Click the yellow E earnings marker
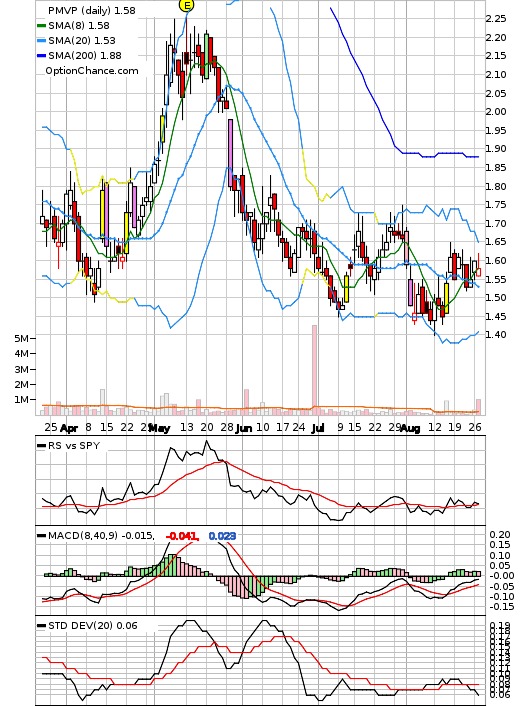526x706 pixels. pyautogui.click(x=186, y=5)
